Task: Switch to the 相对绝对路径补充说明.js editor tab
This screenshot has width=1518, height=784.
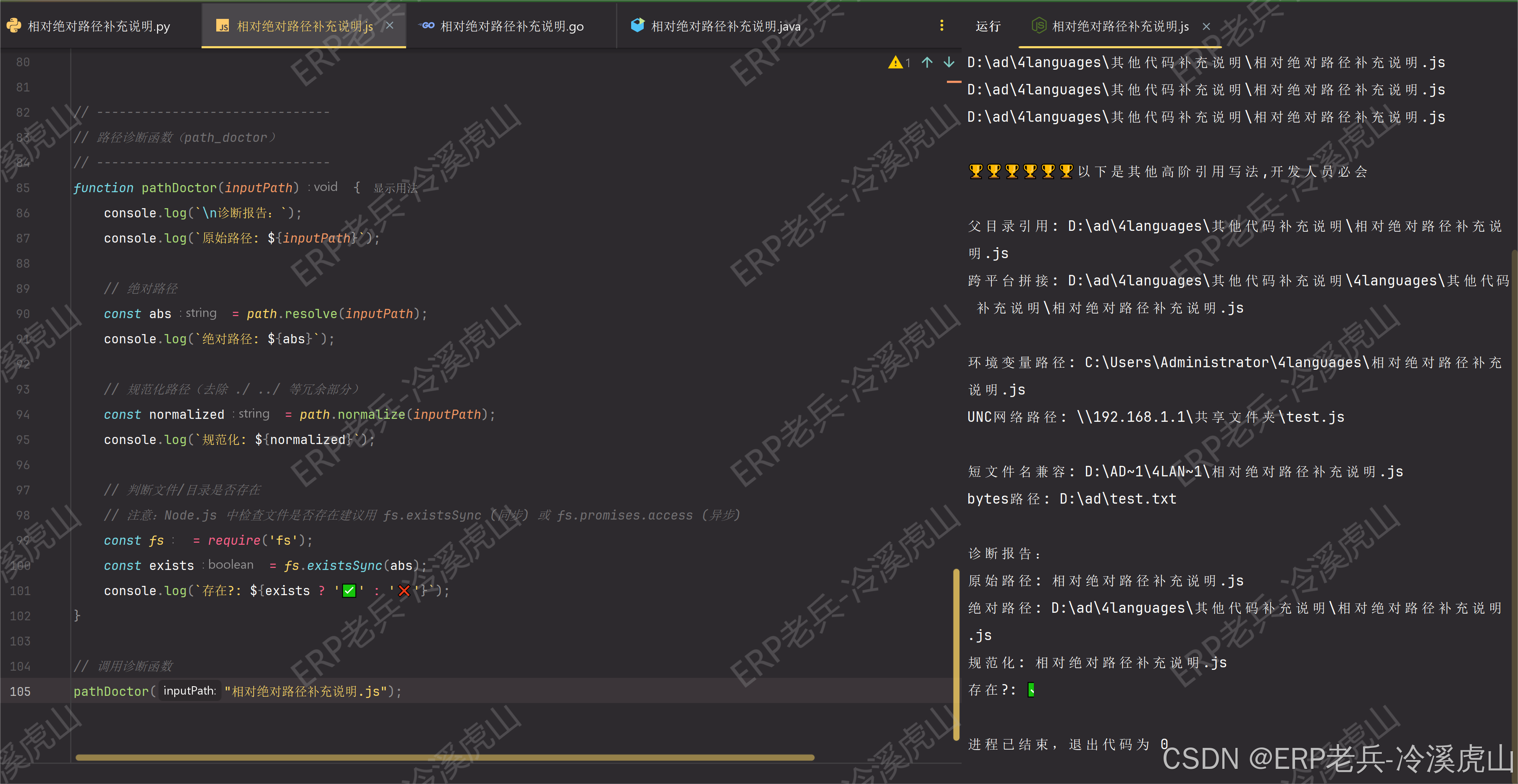Action: (x=304, y=26)
